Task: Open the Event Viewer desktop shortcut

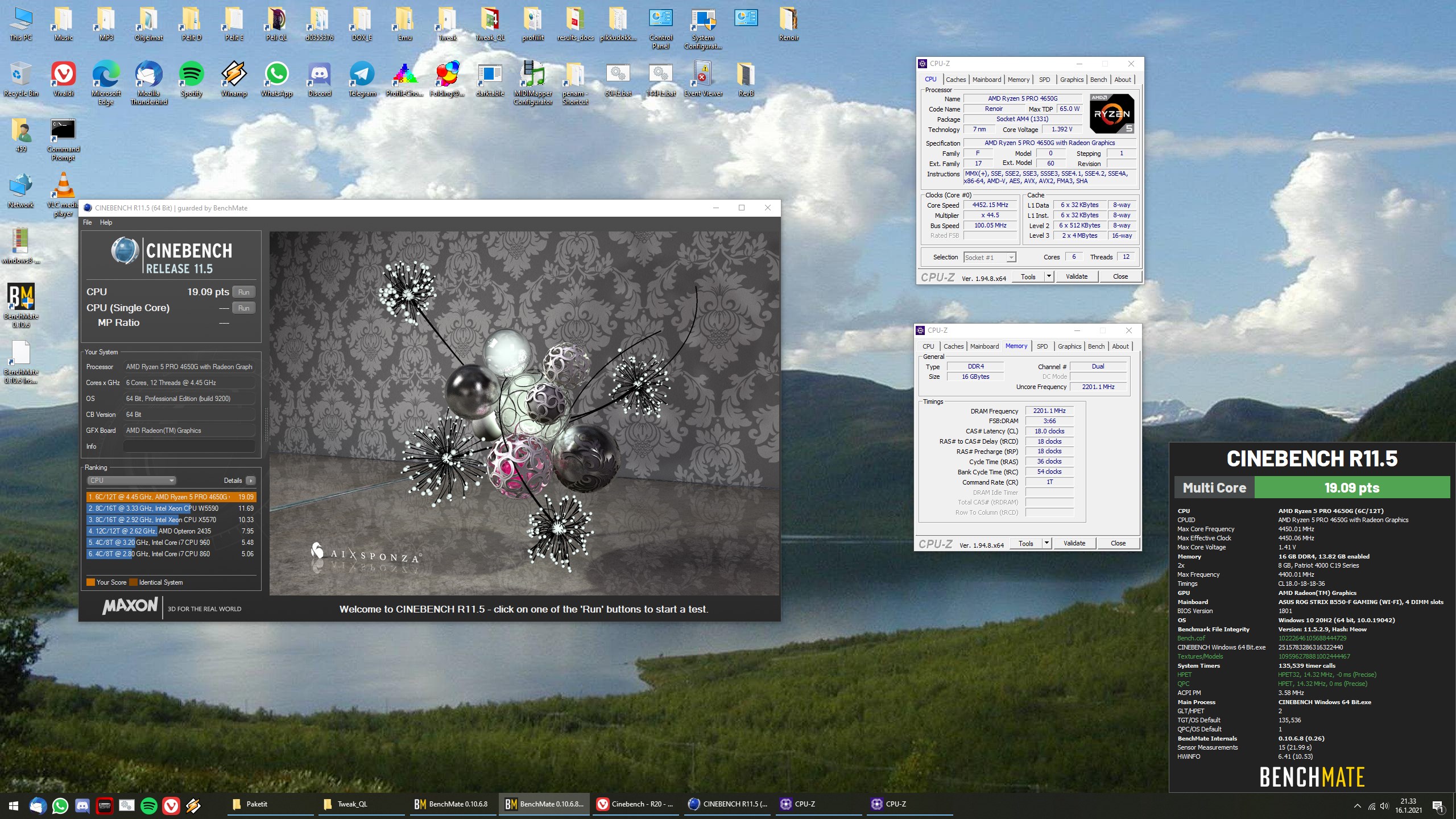Action: point(703,79)
